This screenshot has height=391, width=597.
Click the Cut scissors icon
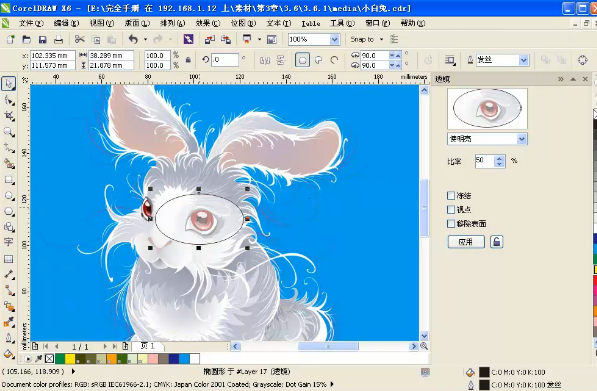pyautogui.click(x=80, y=39)
